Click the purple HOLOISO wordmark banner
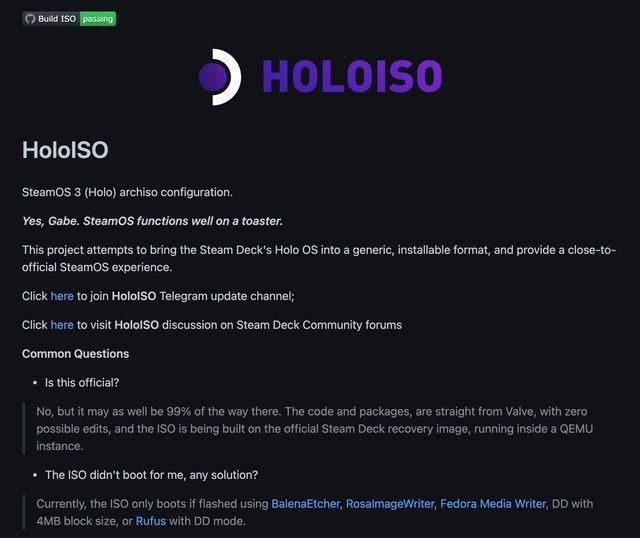 [x=351, y=77]
